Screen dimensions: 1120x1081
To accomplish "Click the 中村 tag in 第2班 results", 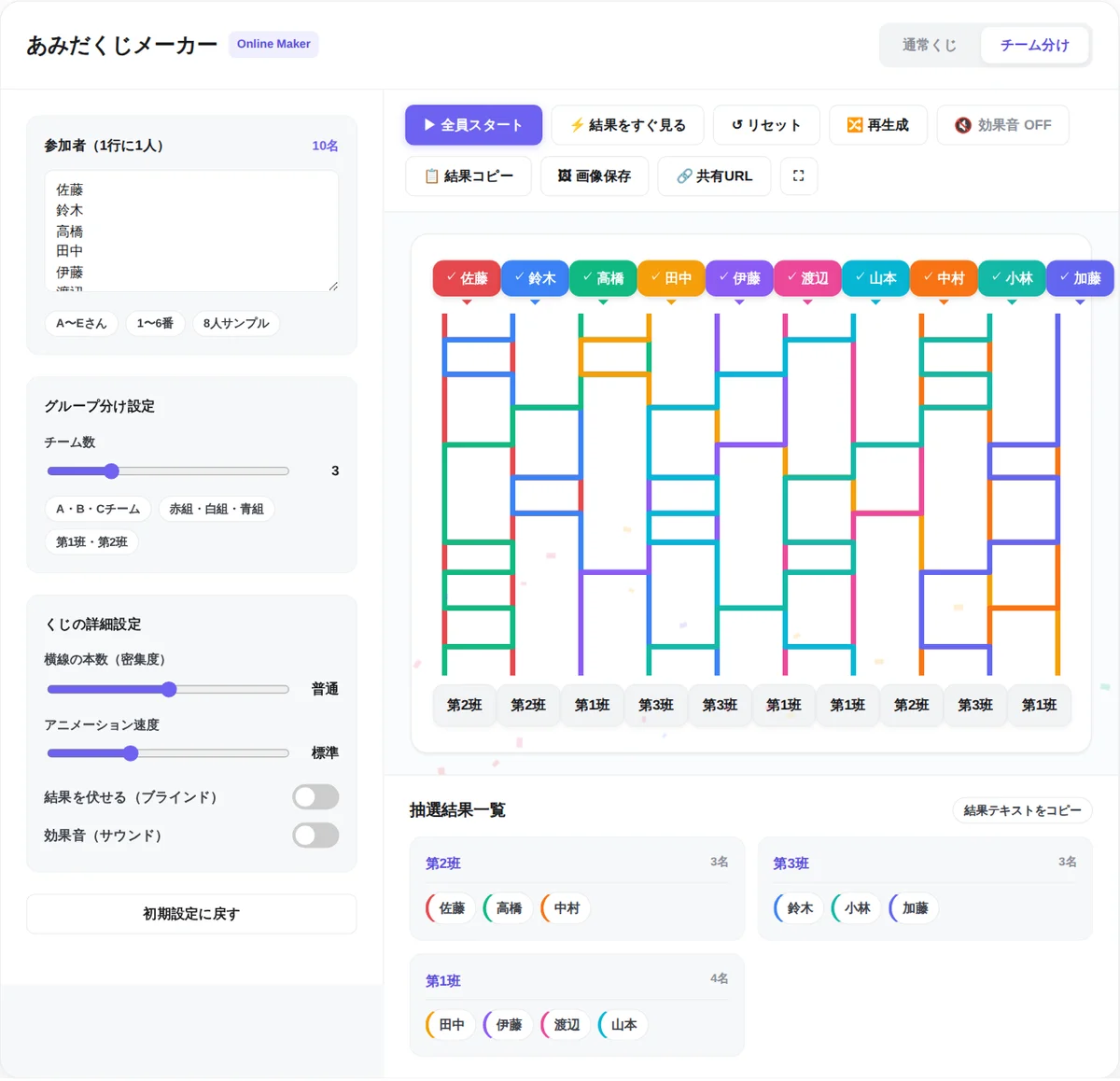I will pyautogui.click(x=566, y=907).
